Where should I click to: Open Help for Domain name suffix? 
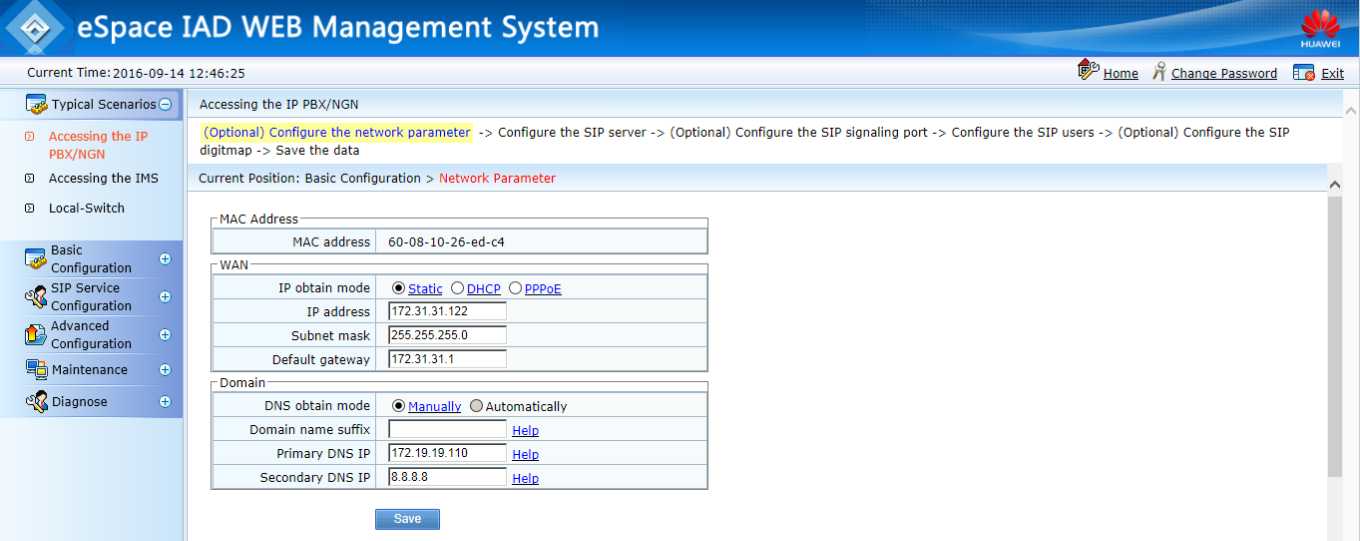point(525,430)
